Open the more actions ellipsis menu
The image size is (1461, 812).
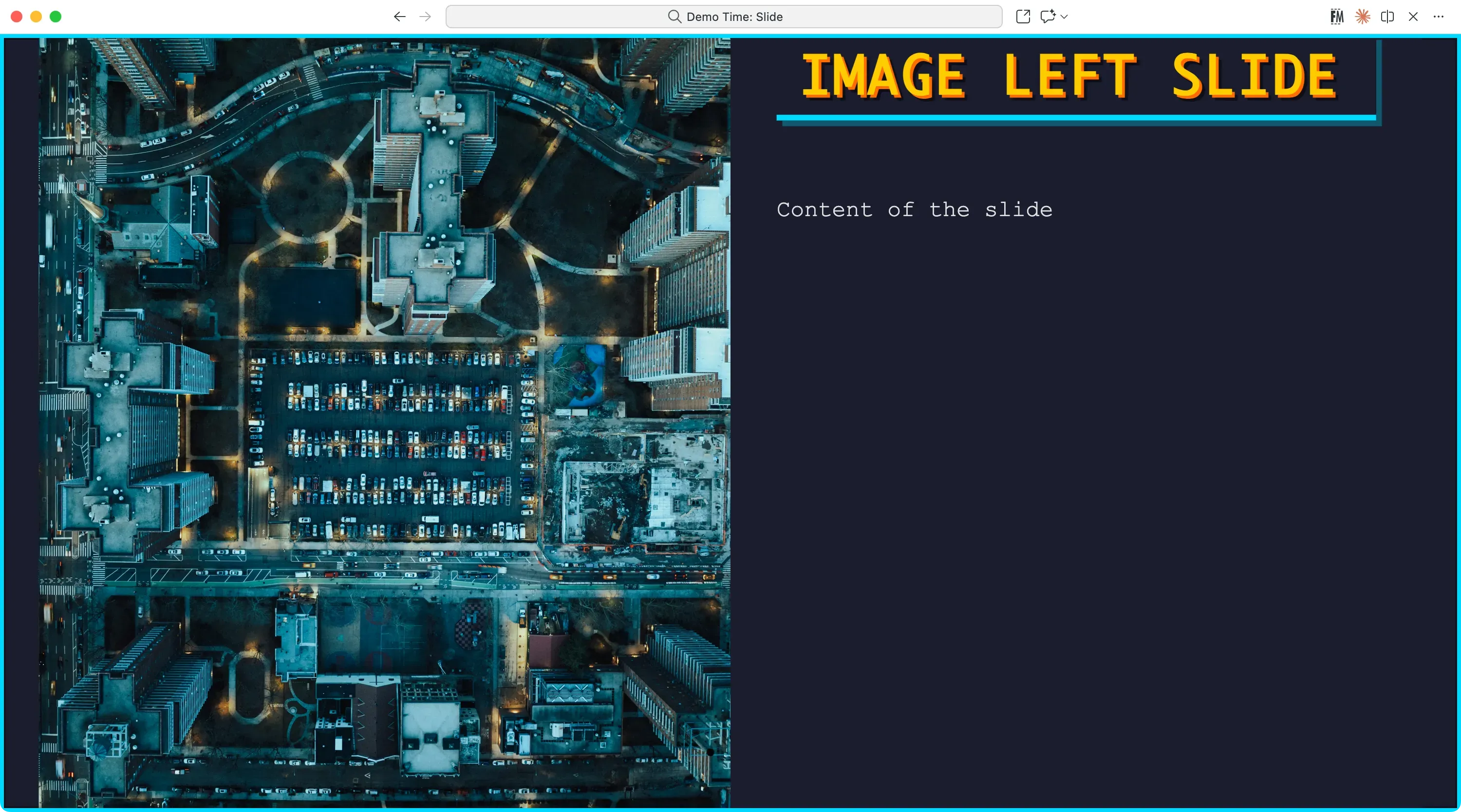pos(1439,17)
